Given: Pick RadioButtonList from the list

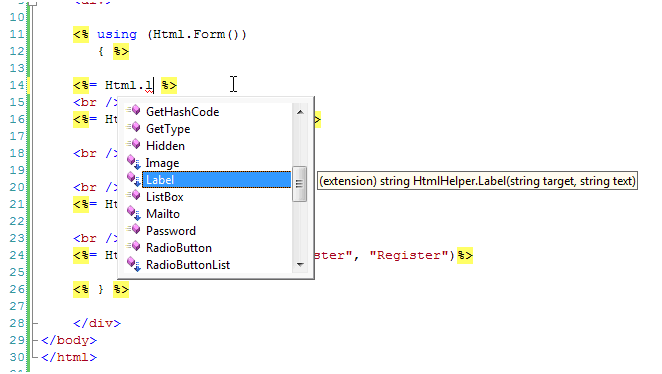Looking at the screenshot, I should click(x=188, y=265).
